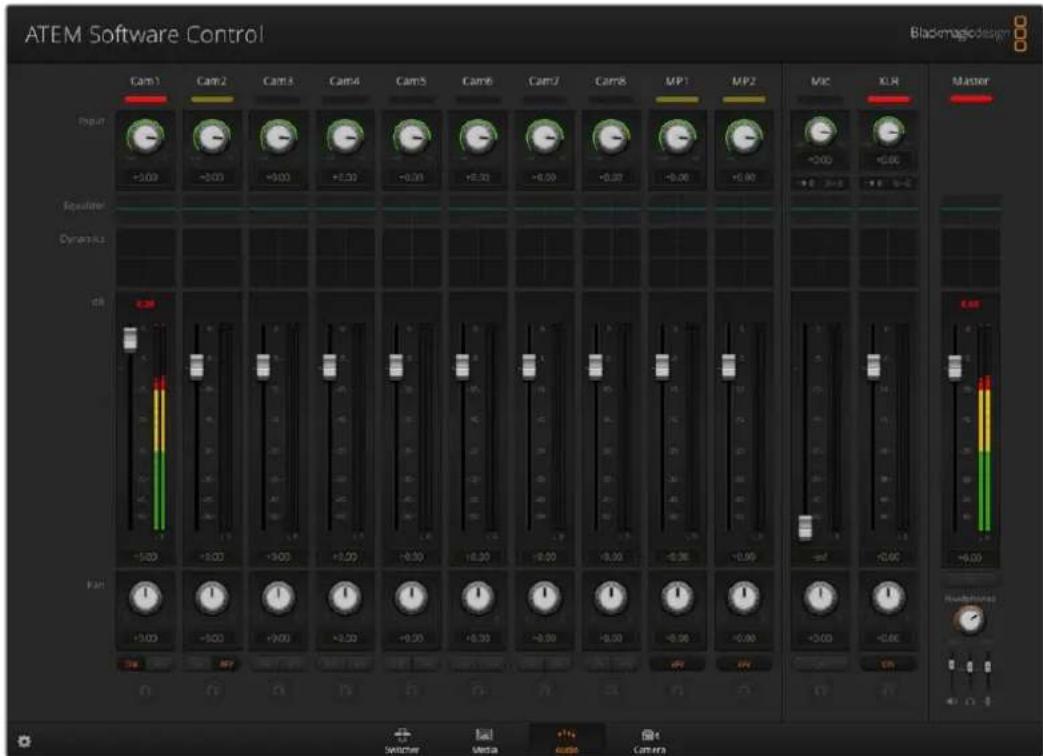Click the XLR input gain knob
The image size is (1043, 756).
[887, 132]
